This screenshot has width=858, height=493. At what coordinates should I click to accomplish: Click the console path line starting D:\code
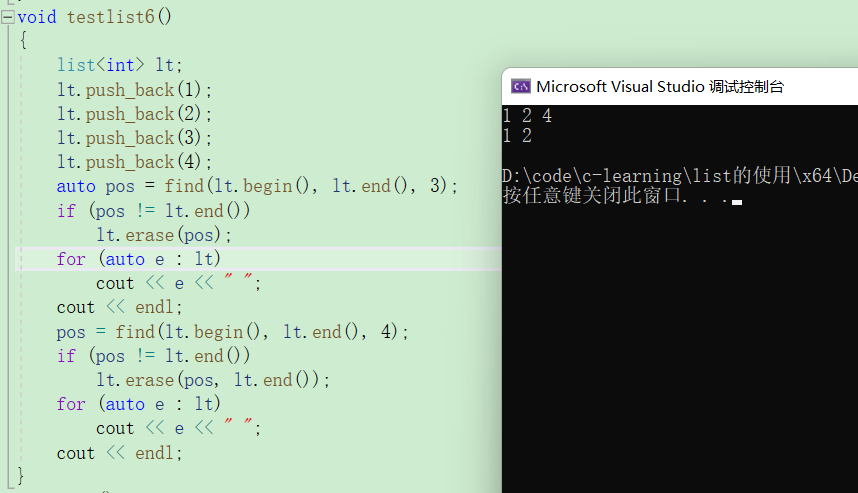pos(680,176)
